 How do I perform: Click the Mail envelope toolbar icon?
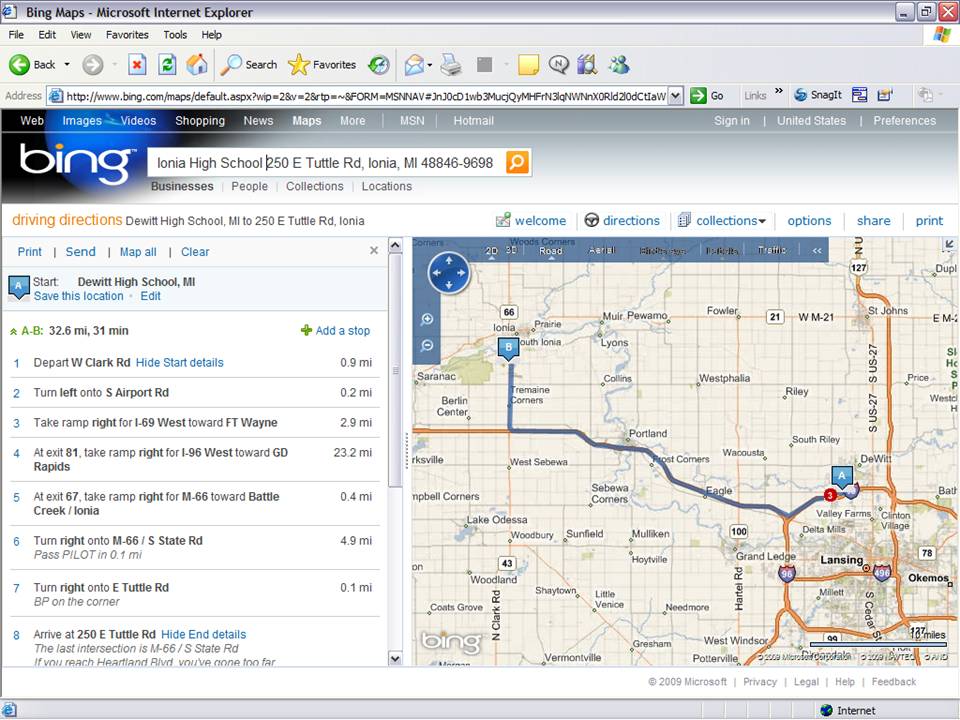click(x=414, y=64)
